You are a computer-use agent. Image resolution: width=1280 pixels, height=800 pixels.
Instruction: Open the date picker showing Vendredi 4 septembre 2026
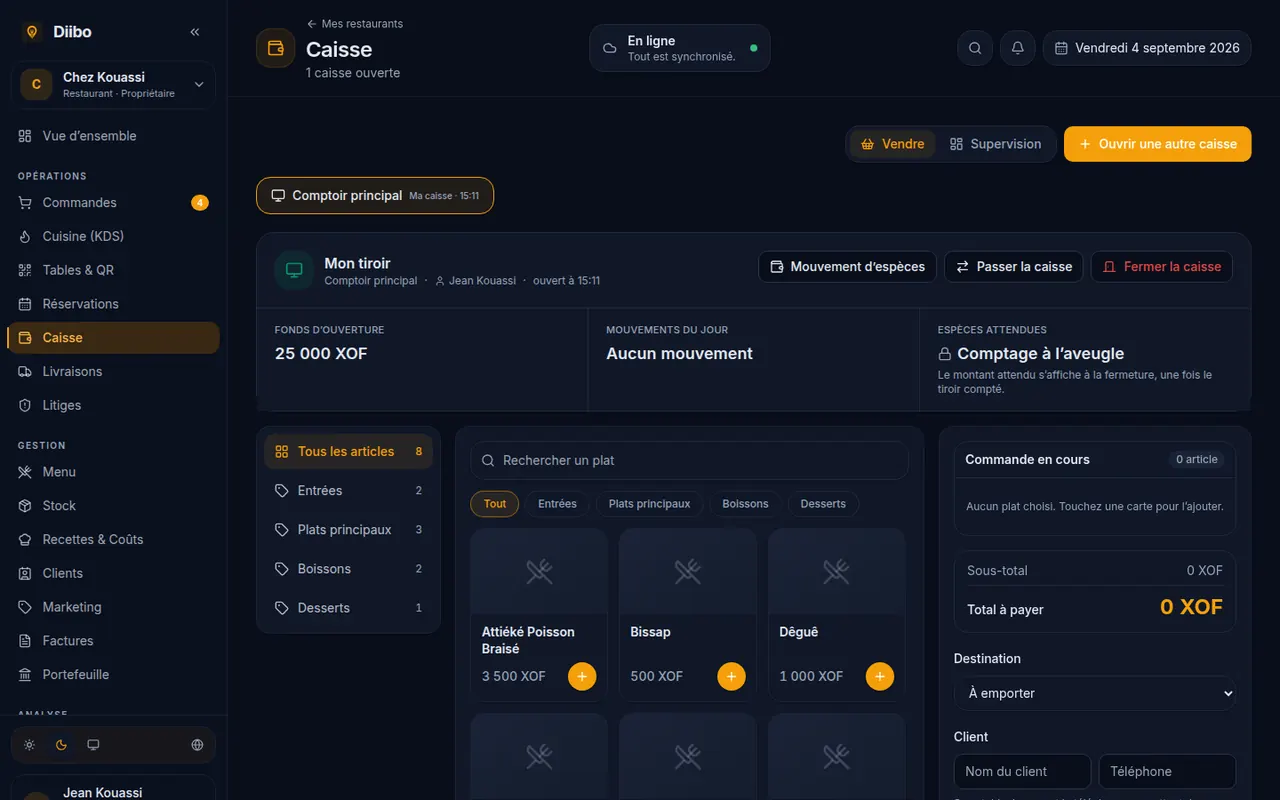[1147, 48]
